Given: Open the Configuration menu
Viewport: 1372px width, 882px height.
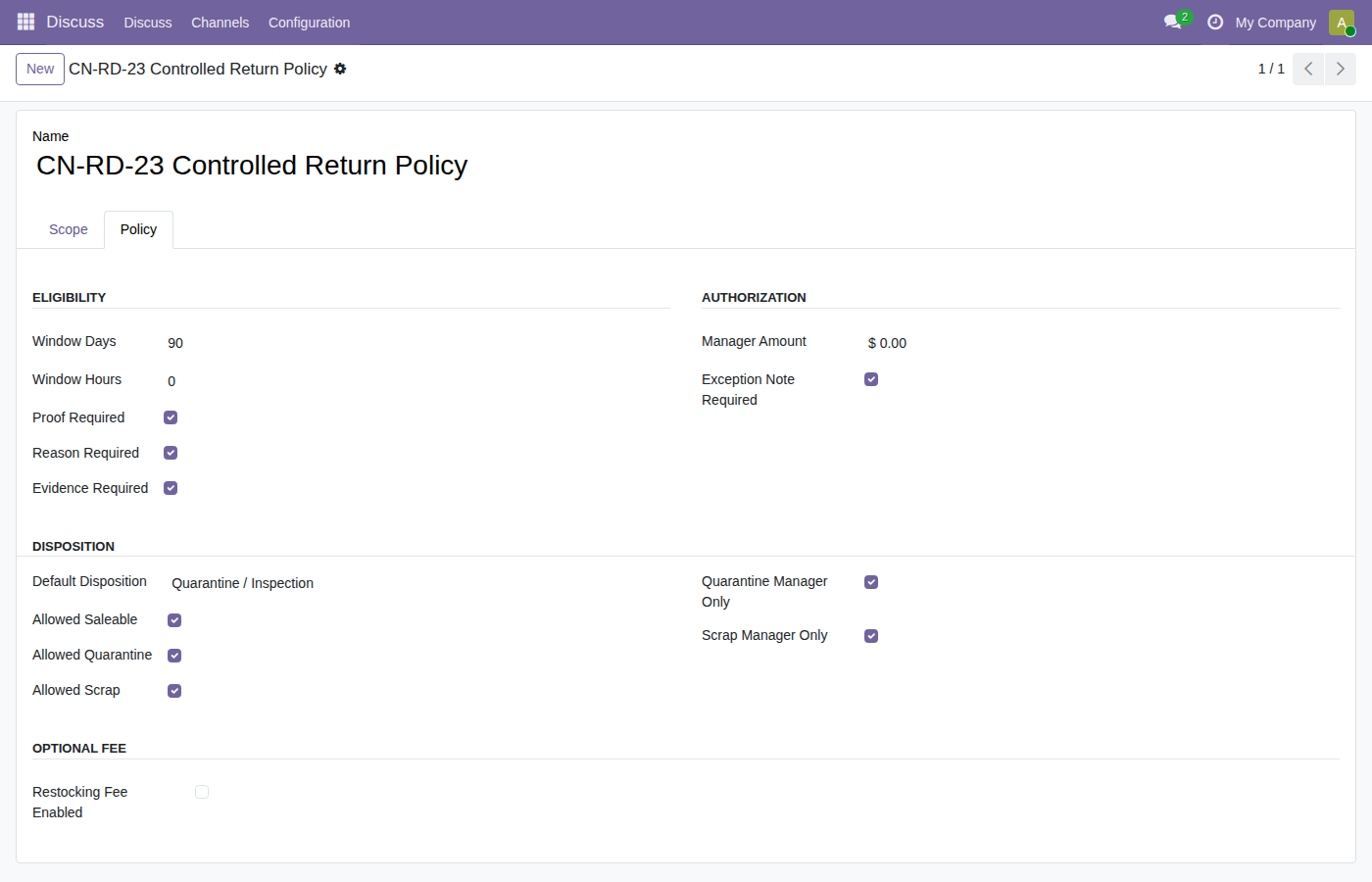Looking at the screenshot, I should [x=309, y=23].
